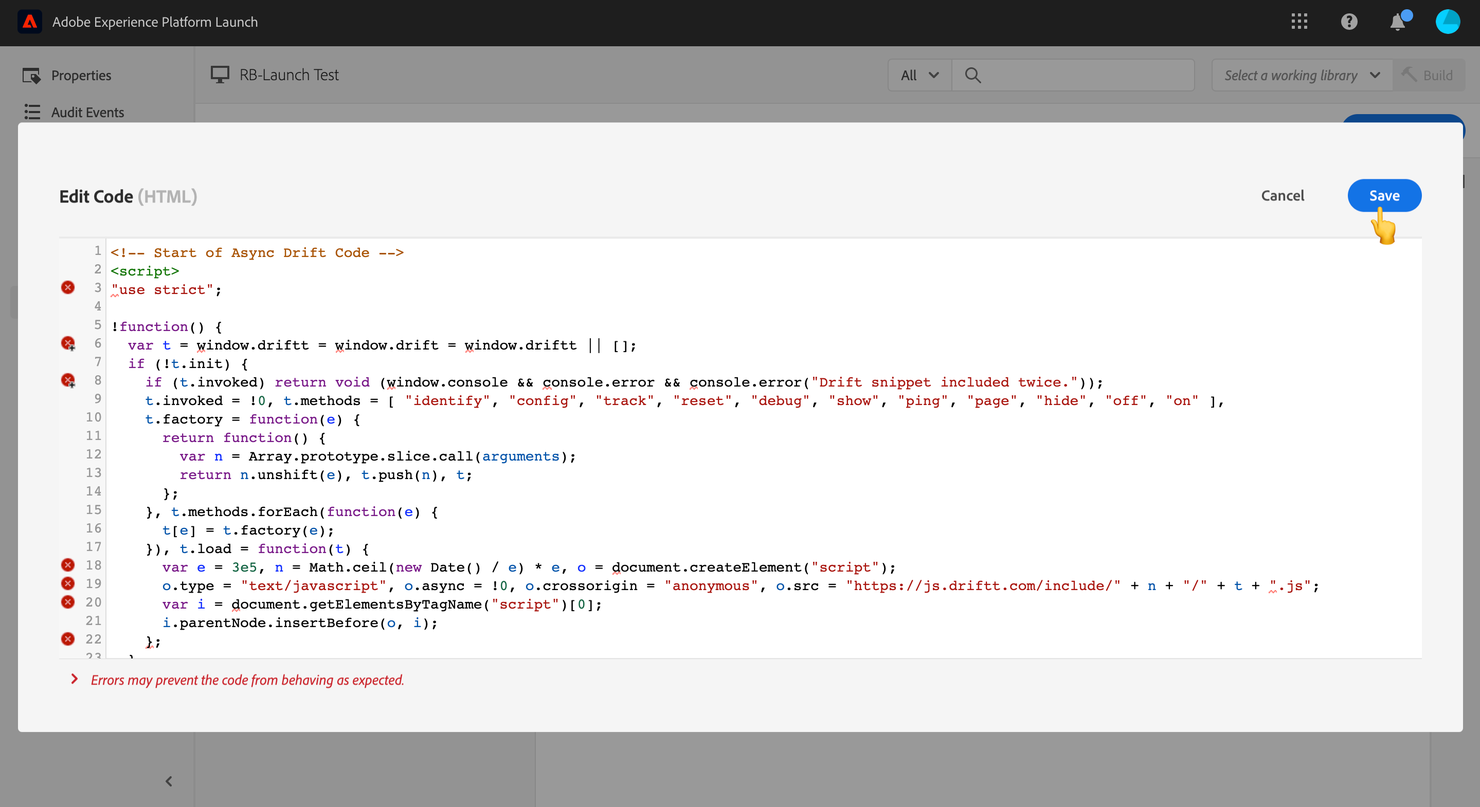Open the Select a working library dropdown
The height and width of the screenshot is (807, 1480).
(x=1302, y=75)
